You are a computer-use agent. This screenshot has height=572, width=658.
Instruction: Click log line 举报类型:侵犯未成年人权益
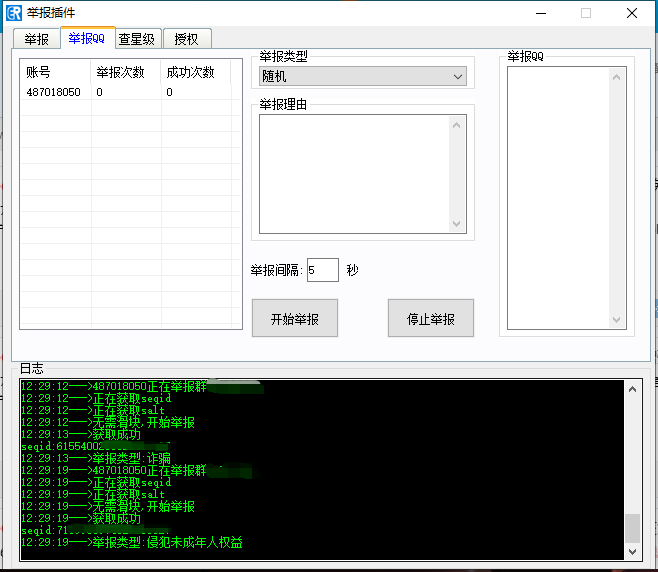pos(132,542)
